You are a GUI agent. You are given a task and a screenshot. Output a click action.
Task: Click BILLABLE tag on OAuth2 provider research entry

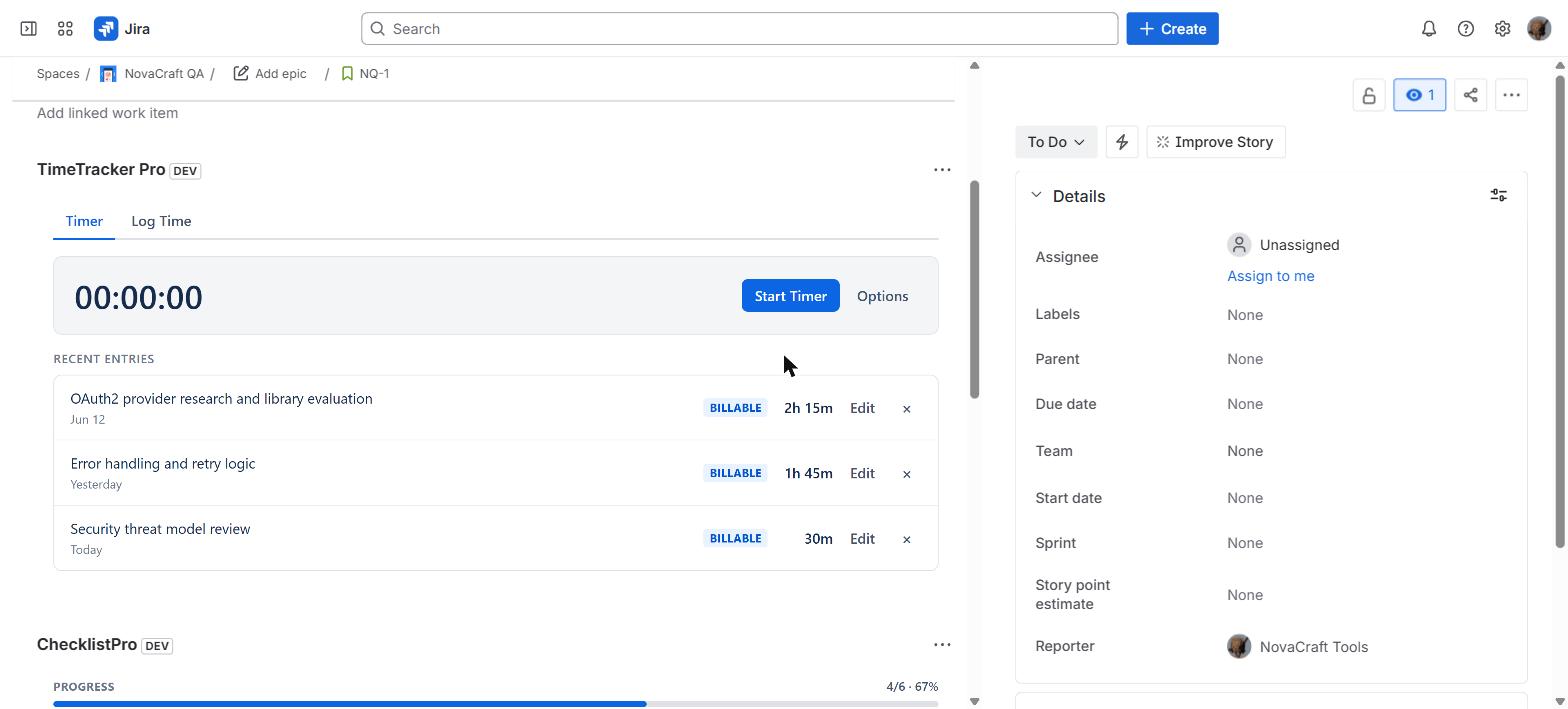coord(735,408)
